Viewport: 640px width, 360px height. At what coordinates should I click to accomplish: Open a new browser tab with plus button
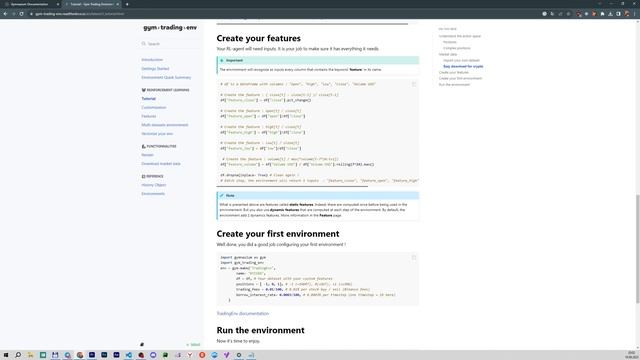[x=127, y=4]
